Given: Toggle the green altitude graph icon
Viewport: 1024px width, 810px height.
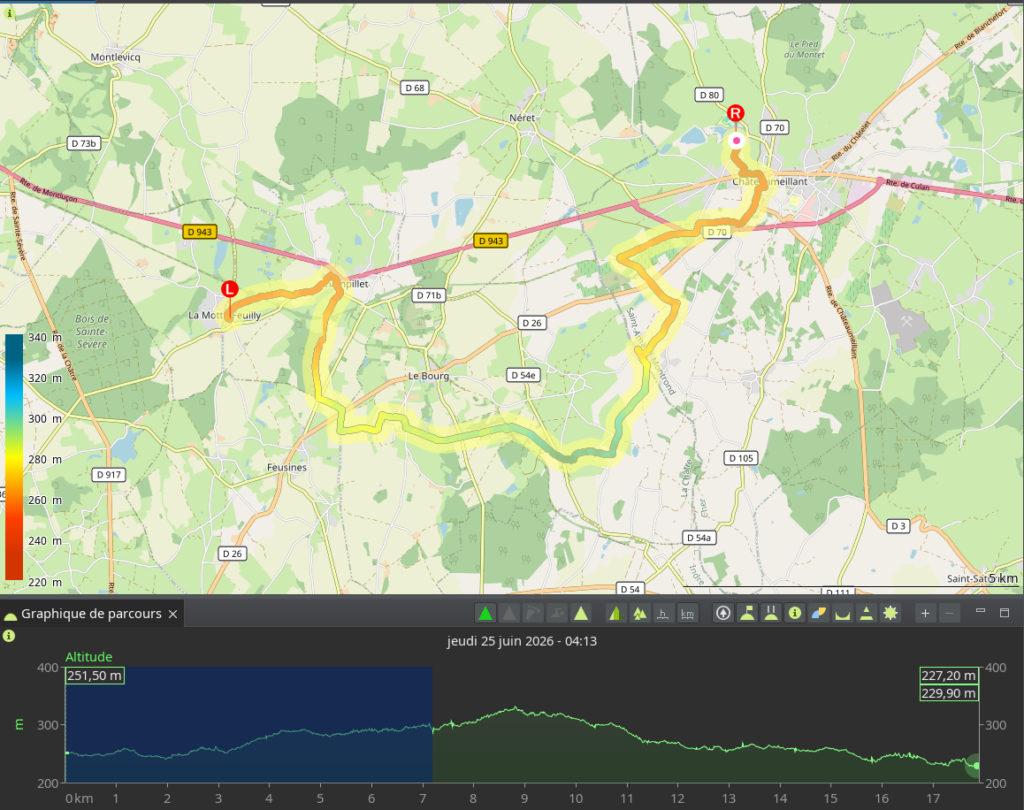Looking at the screenshot, I should click(x=485, y=613).
